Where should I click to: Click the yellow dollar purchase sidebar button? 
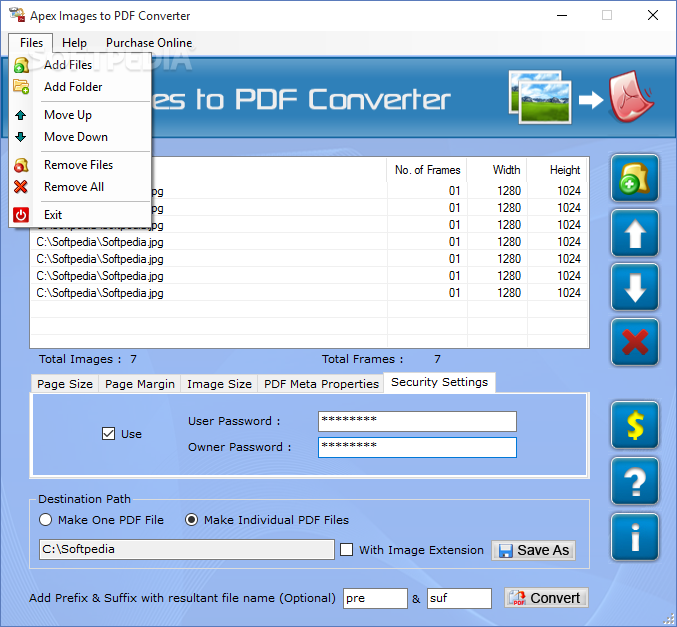click(x=635, y=425)
